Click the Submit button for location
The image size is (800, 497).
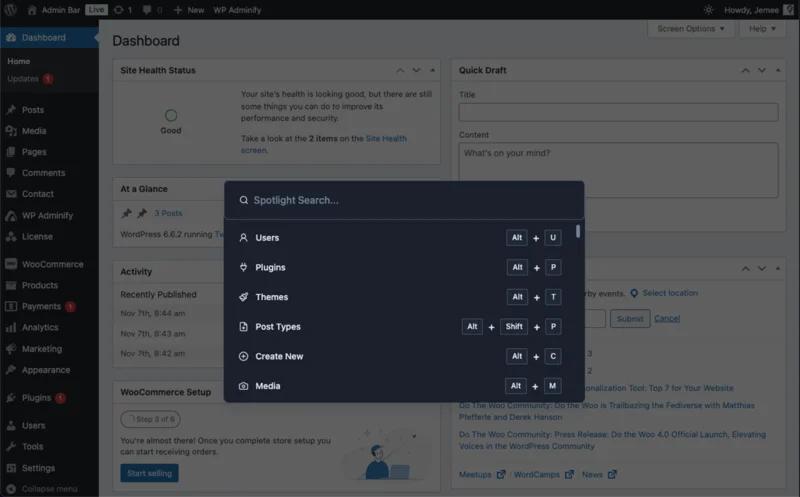(x=630, y=318)
